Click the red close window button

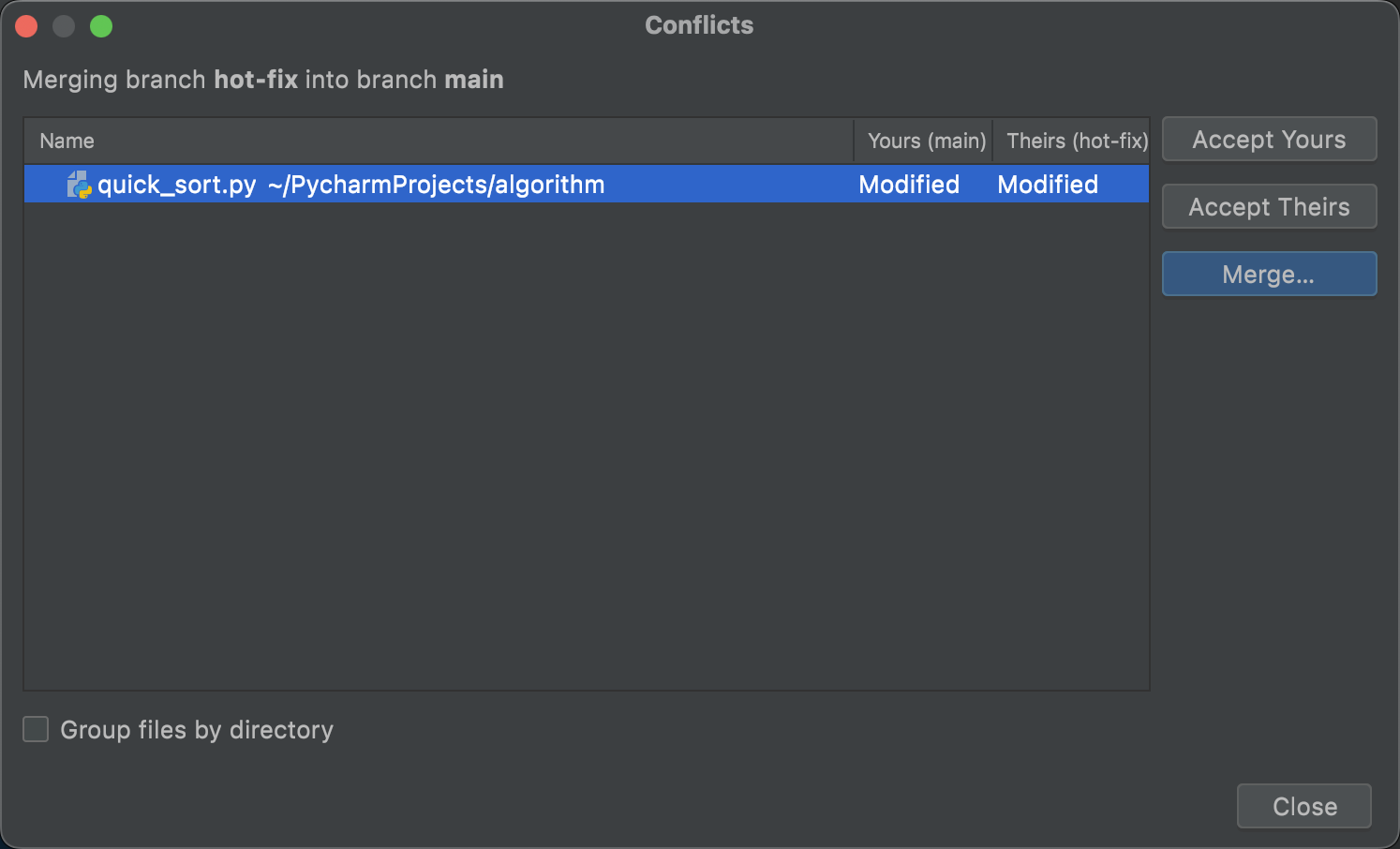[26, 26]
